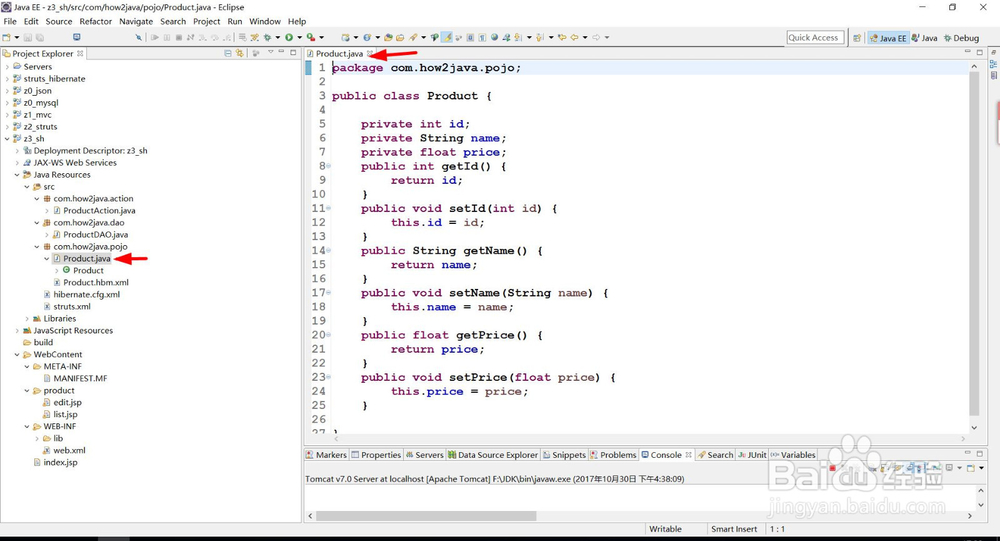
Task: Expand the Servers project node
Action: (7, 66)
